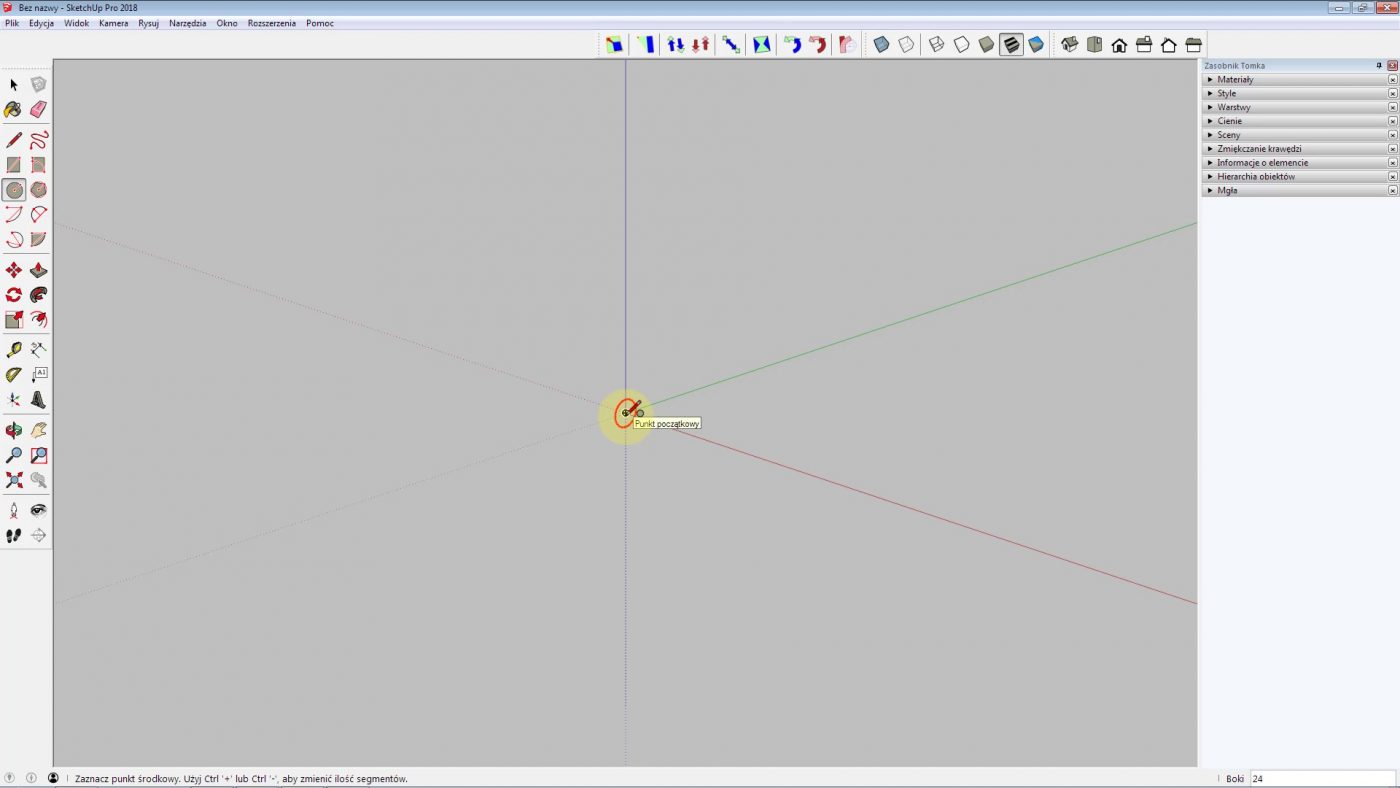
Task: Pick the Orbit camera tool
Action: (13, 429)
